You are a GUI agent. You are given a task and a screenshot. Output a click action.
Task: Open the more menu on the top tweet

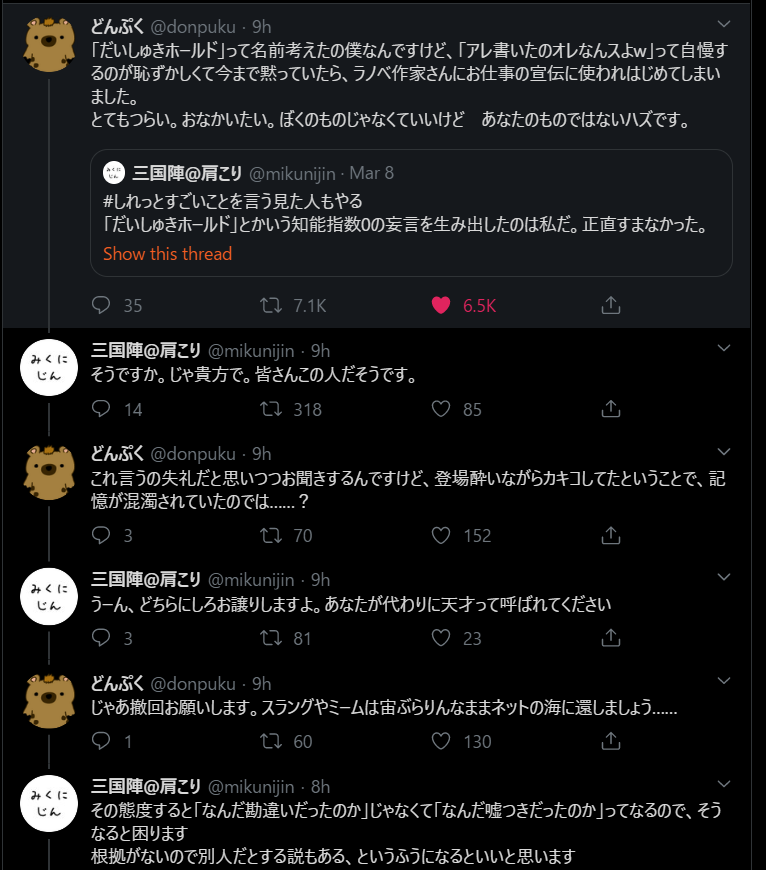(x=725, y=22)
